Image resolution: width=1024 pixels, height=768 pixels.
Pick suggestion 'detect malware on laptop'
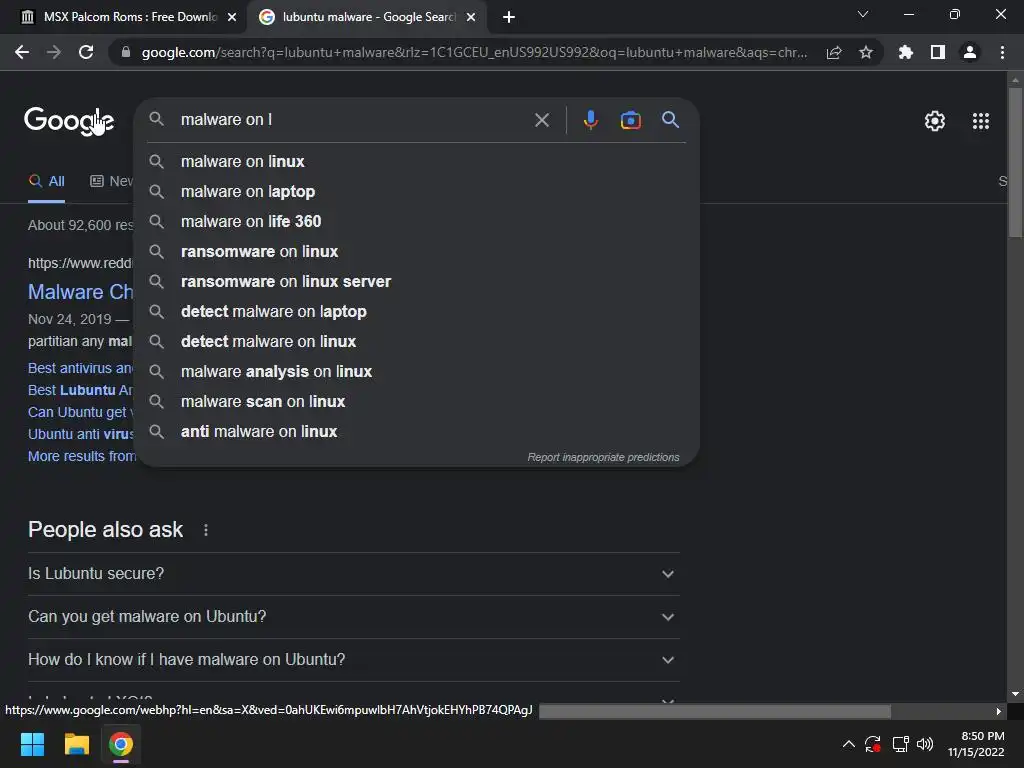(x=417, y=312)
